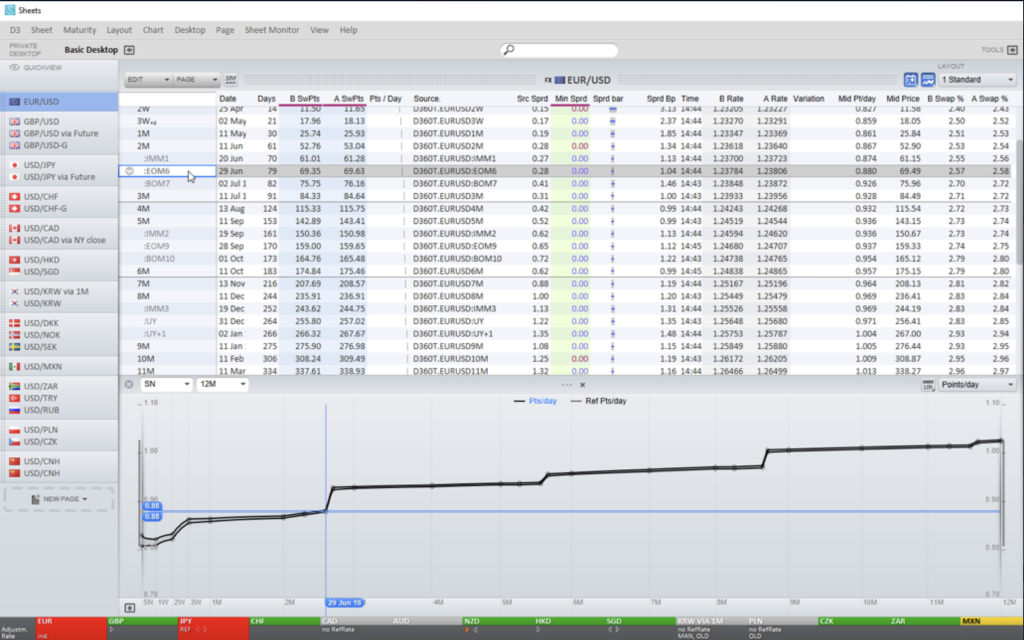Click the table view icon beside Layout

(911, 79)
